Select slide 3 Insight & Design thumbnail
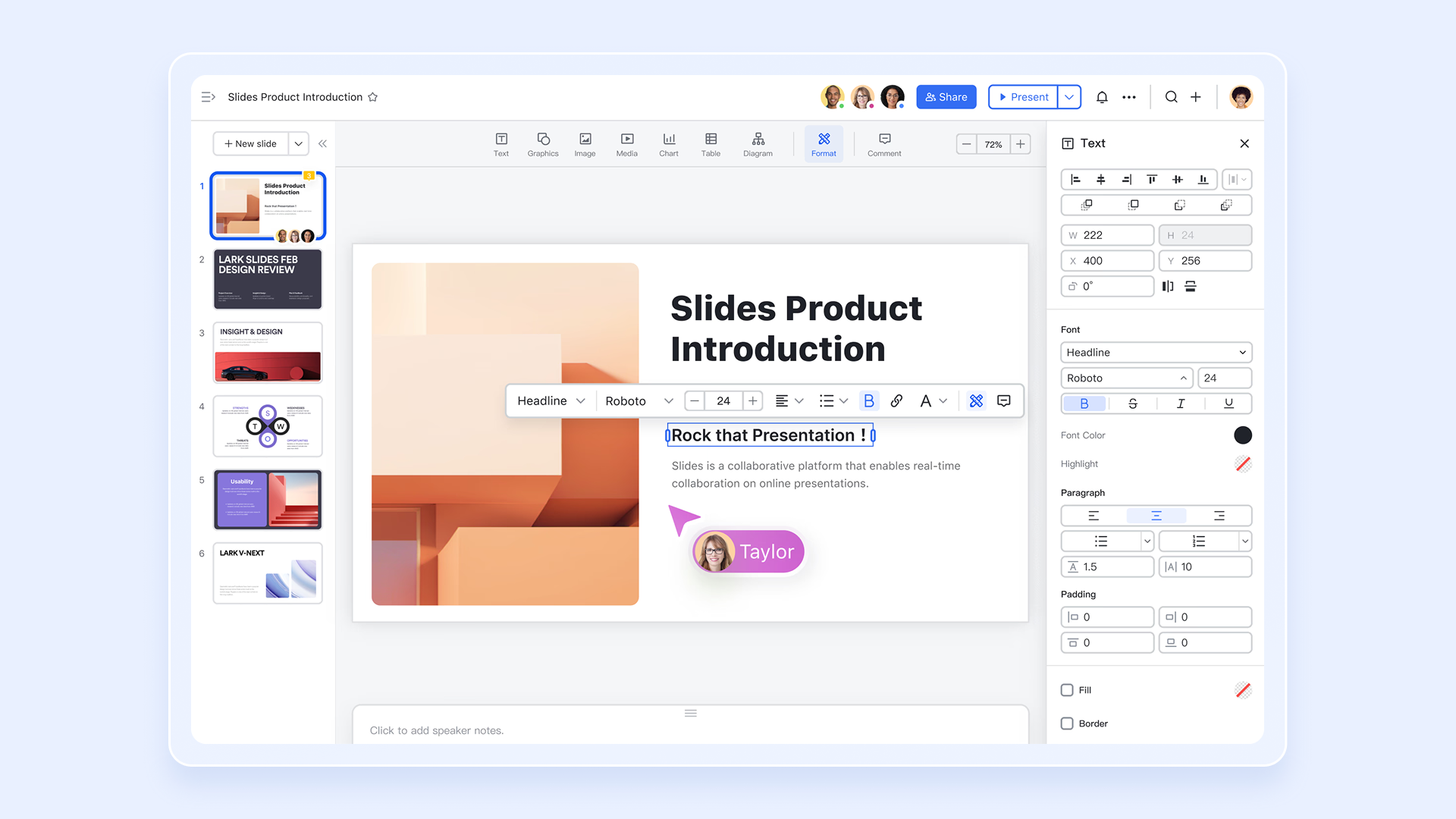The width and height of the screenshot is (1456, 819). pyautogui.click(x=268, y=353)
